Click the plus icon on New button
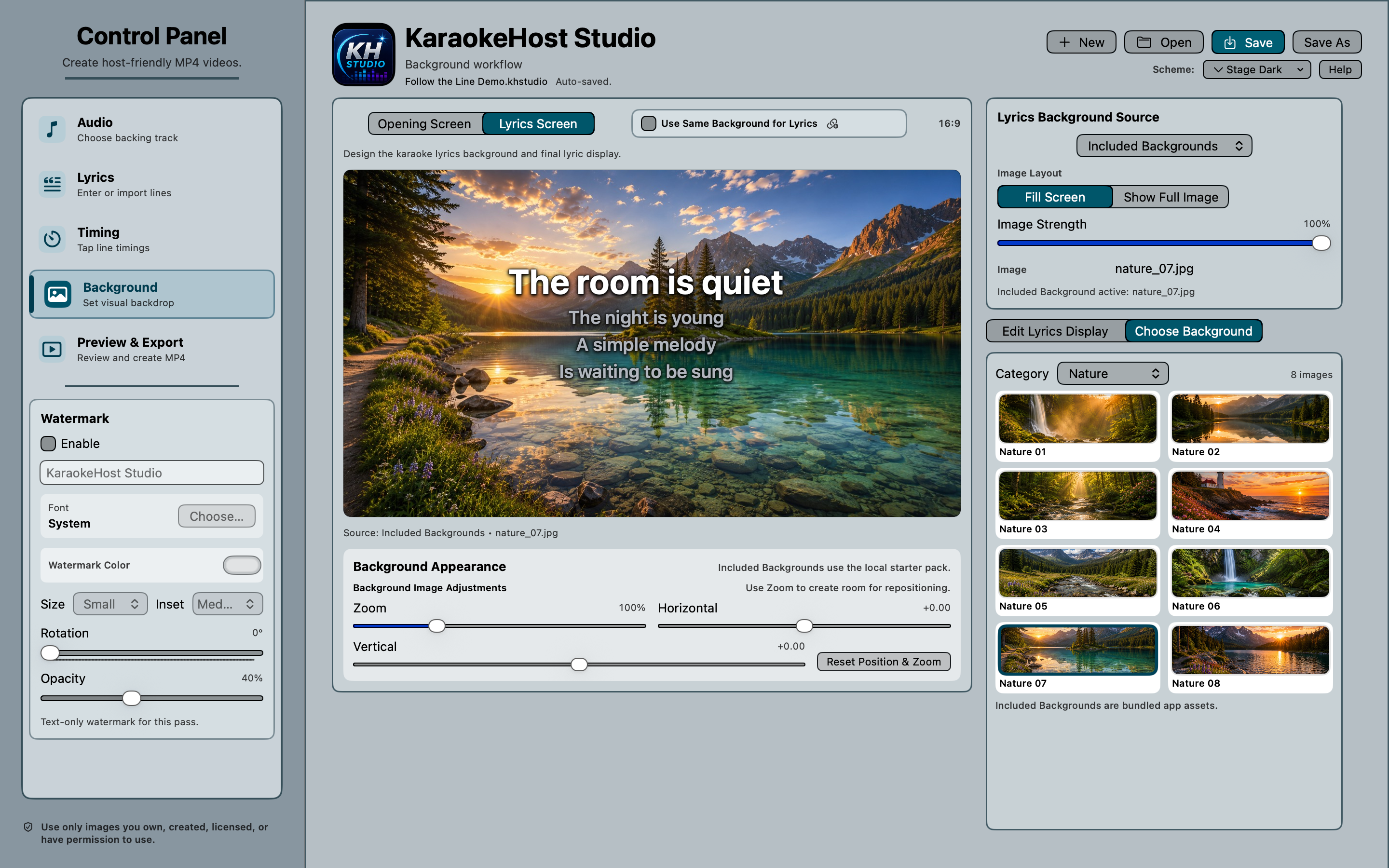 click(1064, 42)
